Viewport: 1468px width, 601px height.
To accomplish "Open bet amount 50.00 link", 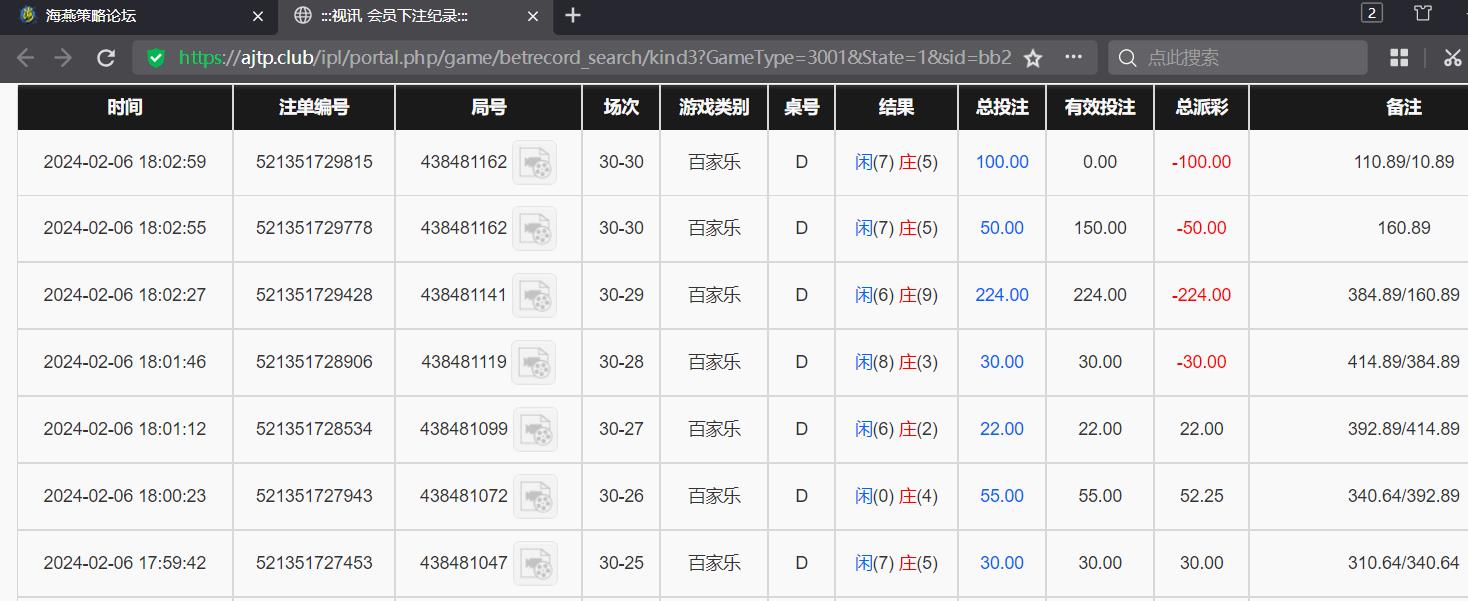I will pyautogui.click(x=1002, y=228).
